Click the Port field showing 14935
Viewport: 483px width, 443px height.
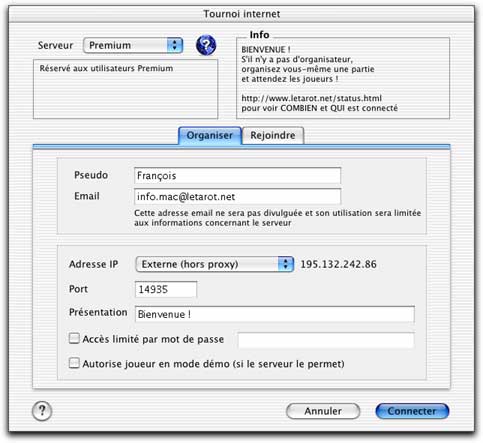click(166, 289)
